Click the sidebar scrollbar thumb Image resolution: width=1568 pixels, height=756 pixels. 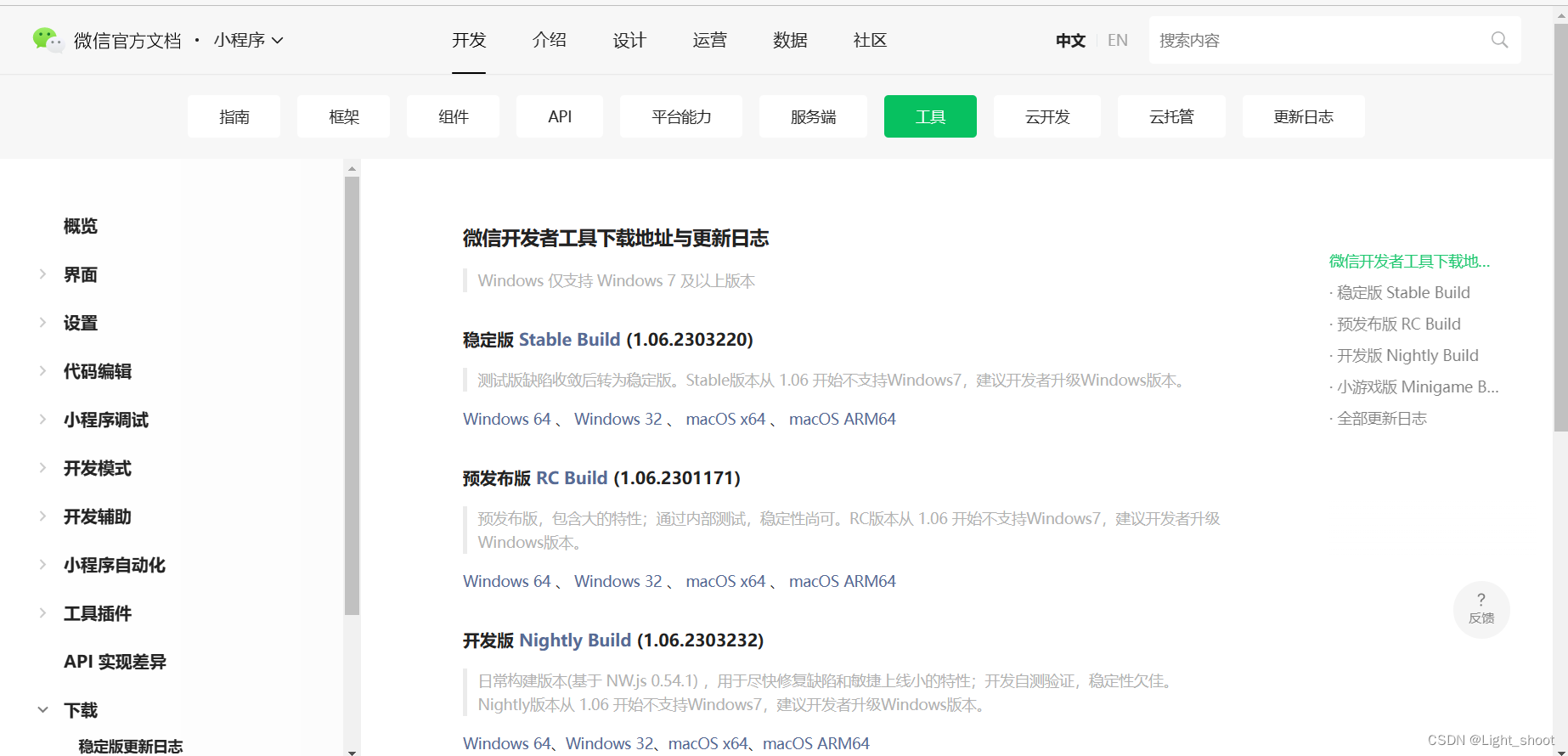coord(352,396)
